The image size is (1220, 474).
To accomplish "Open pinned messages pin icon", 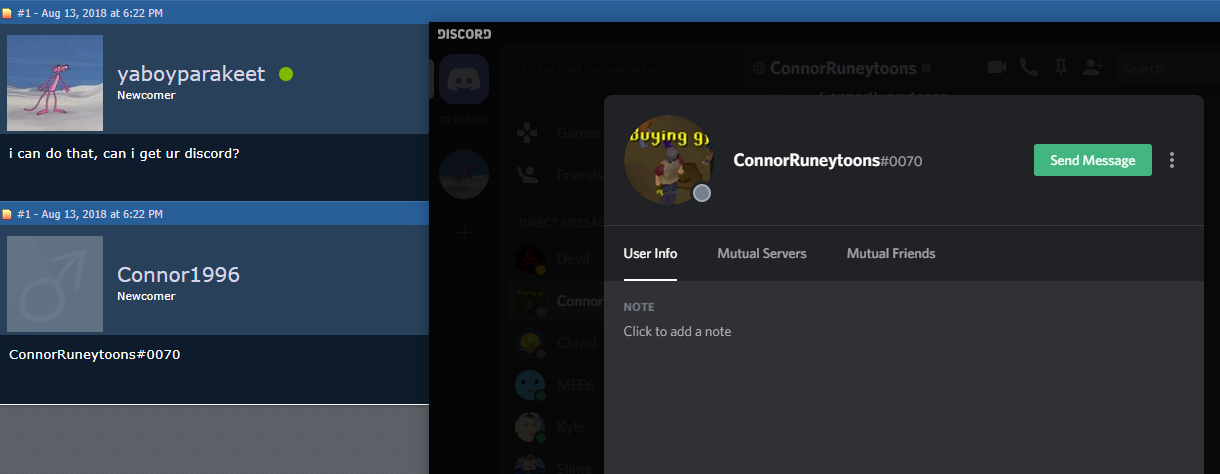I will pos(1060,67).
